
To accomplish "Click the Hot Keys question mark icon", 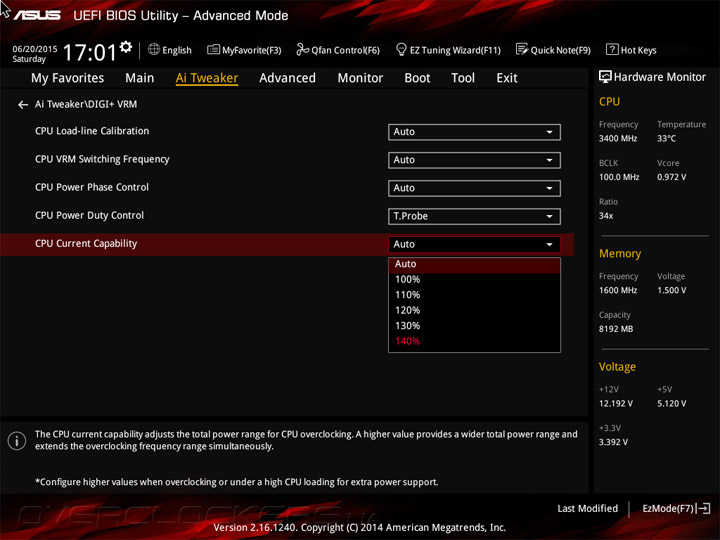I will pos(612,49).
